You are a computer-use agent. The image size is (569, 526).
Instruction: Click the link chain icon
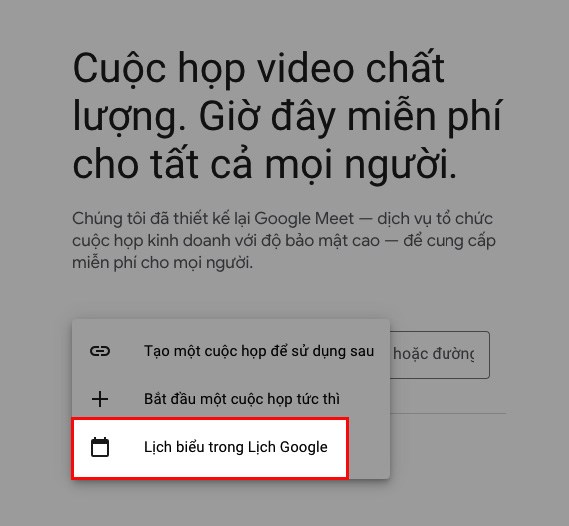pyautogui.click(x=100, y=351)
